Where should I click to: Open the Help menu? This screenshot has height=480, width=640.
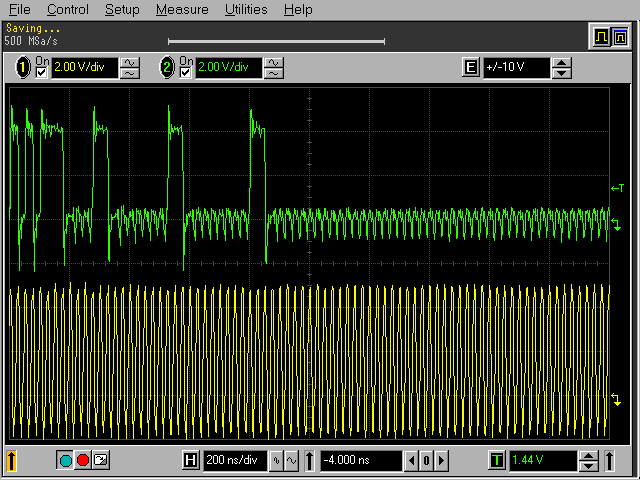pyautogui.click(x=298, y=9)
